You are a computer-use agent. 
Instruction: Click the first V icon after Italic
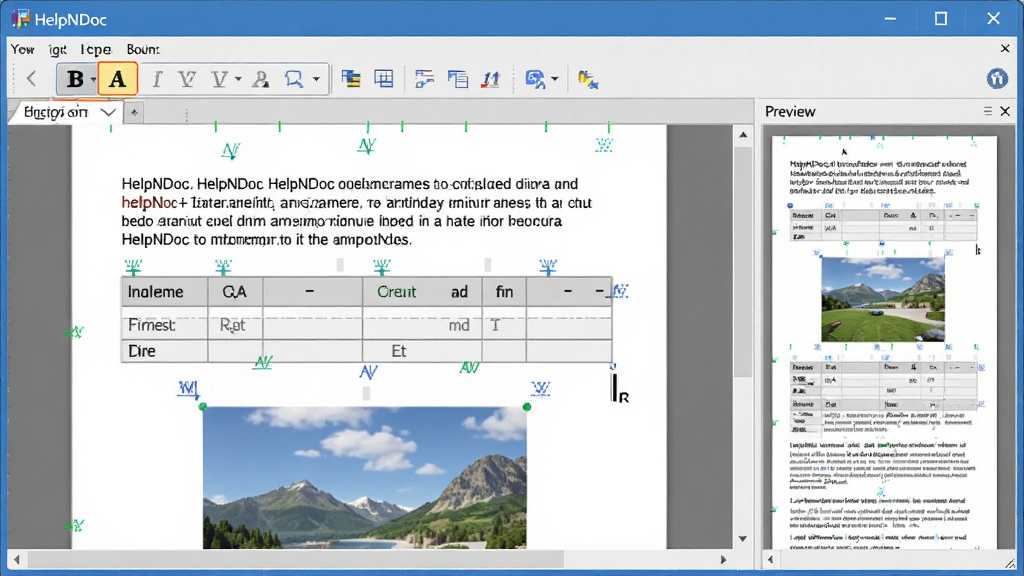187,79
